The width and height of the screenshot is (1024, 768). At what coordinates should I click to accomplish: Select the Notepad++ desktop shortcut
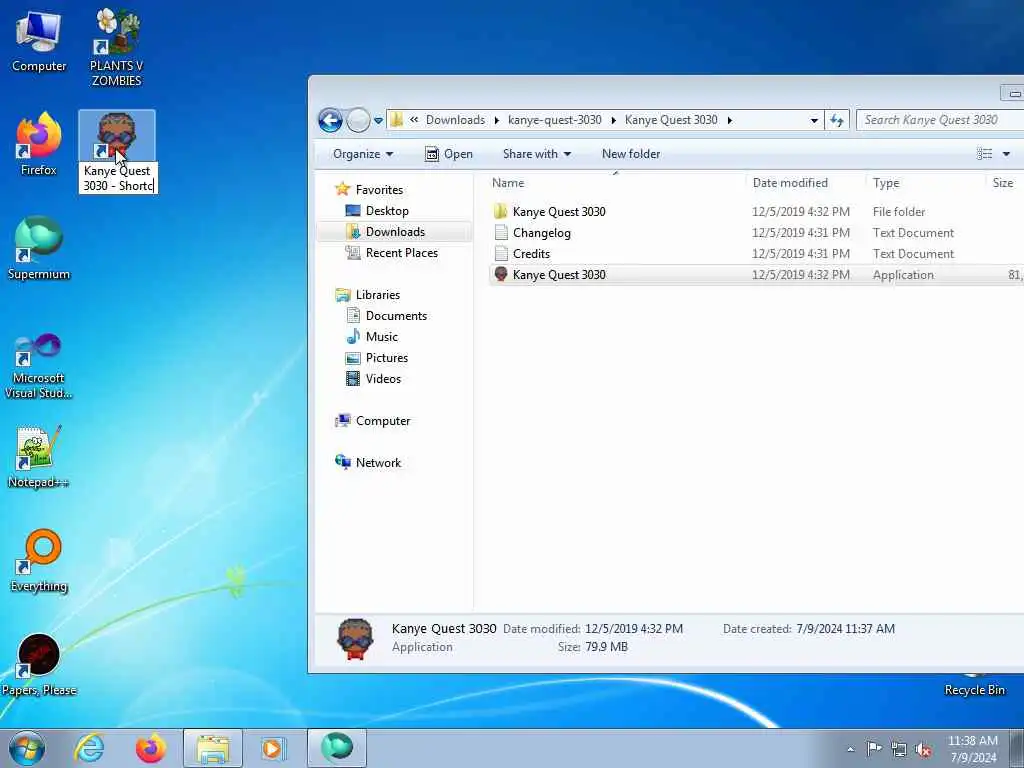point(39,456)
